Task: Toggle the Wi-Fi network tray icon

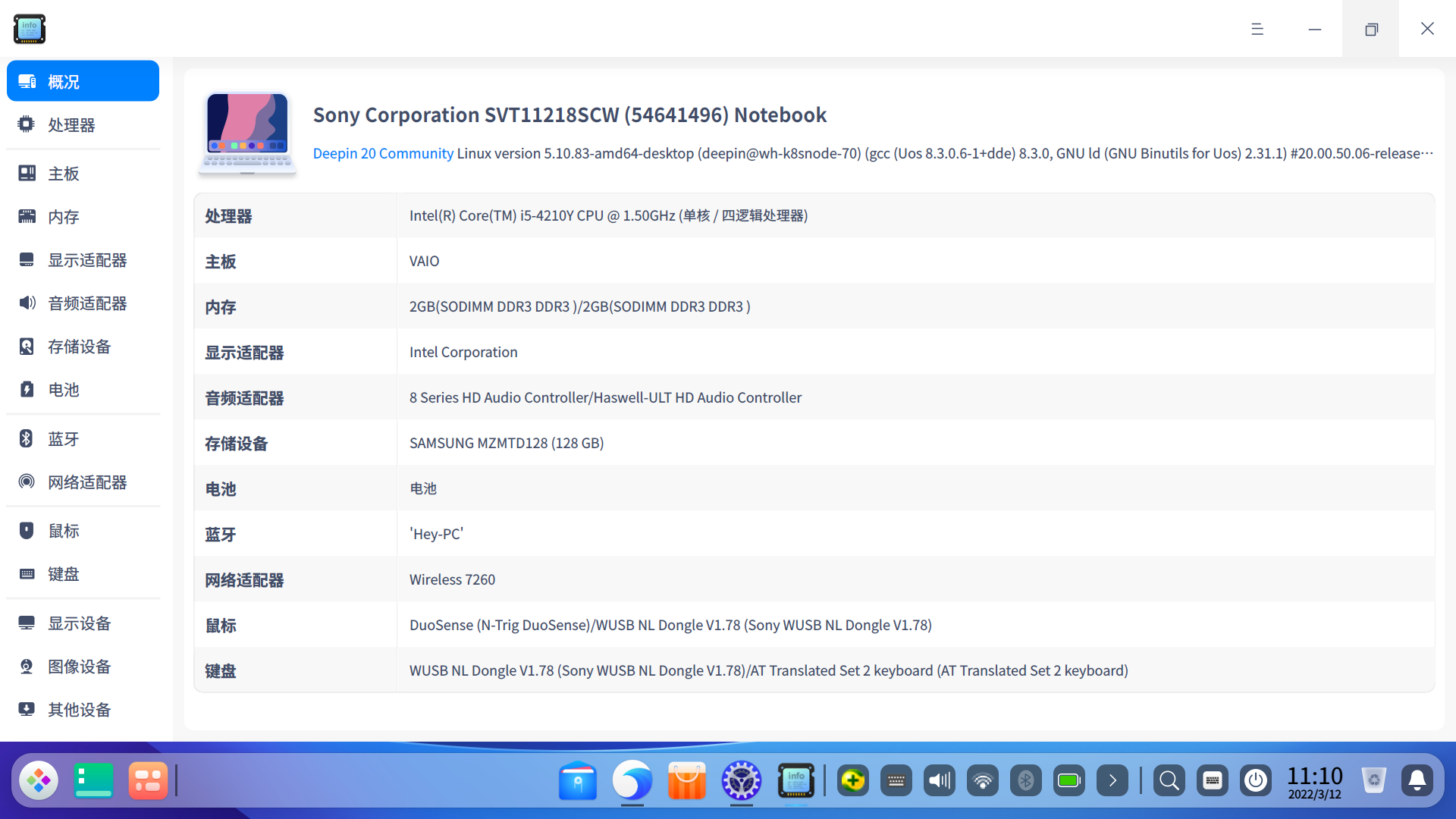Action: pos(983,780)
